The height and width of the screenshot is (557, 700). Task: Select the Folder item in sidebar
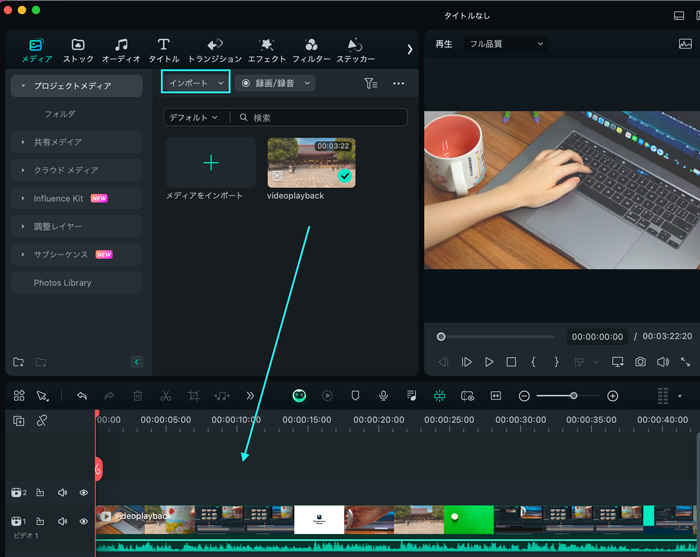point(60,114)
